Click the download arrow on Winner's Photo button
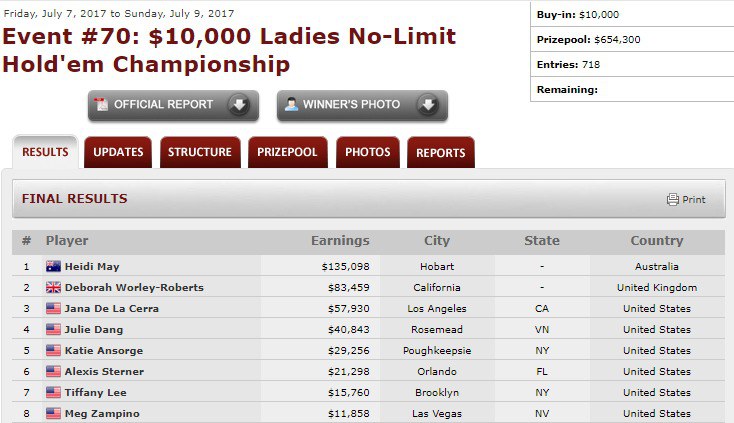This screenshot has height=423, width=734. 428,104
